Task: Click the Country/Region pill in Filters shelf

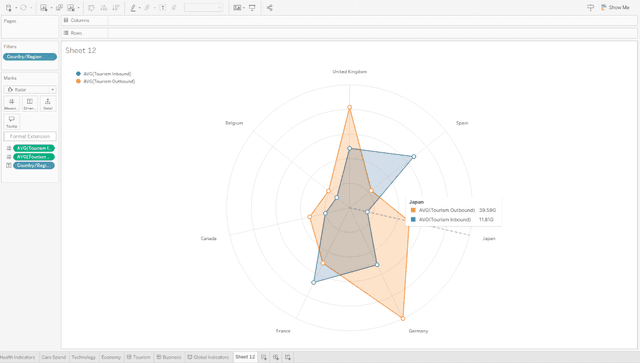Action: pos(30,57)
